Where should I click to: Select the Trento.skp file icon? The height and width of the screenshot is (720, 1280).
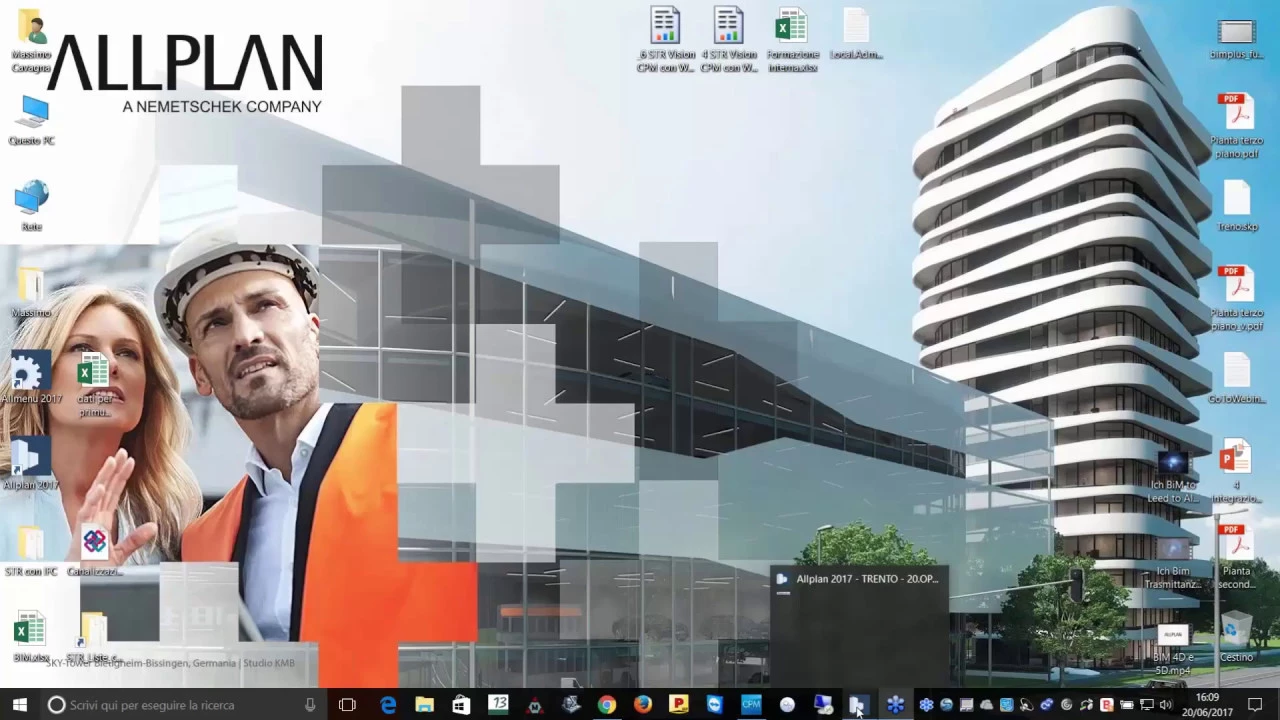pos(1236,206)
